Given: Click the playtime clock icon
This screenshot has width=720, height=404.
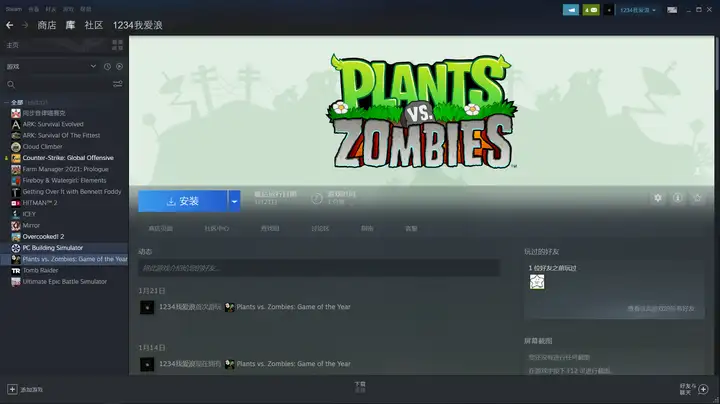Looking at the screenshot, I should tap(317, 198).
